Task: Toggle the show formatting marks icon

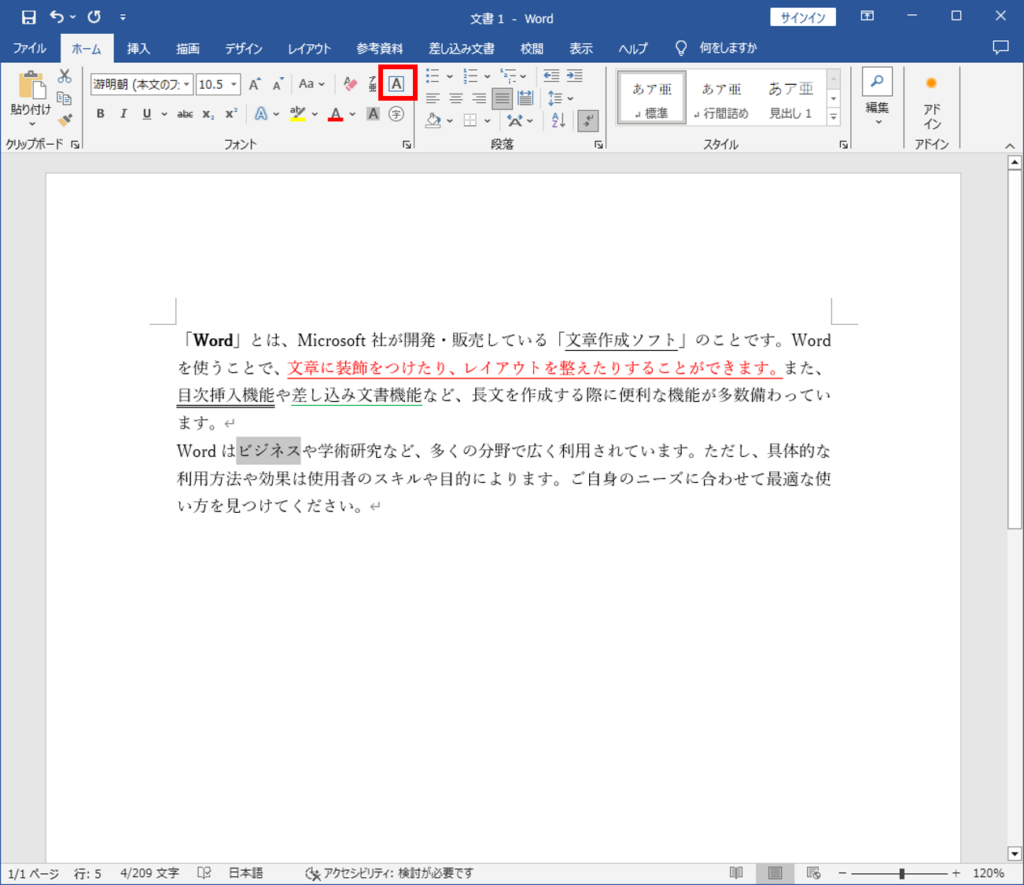Action: (587, 120)
